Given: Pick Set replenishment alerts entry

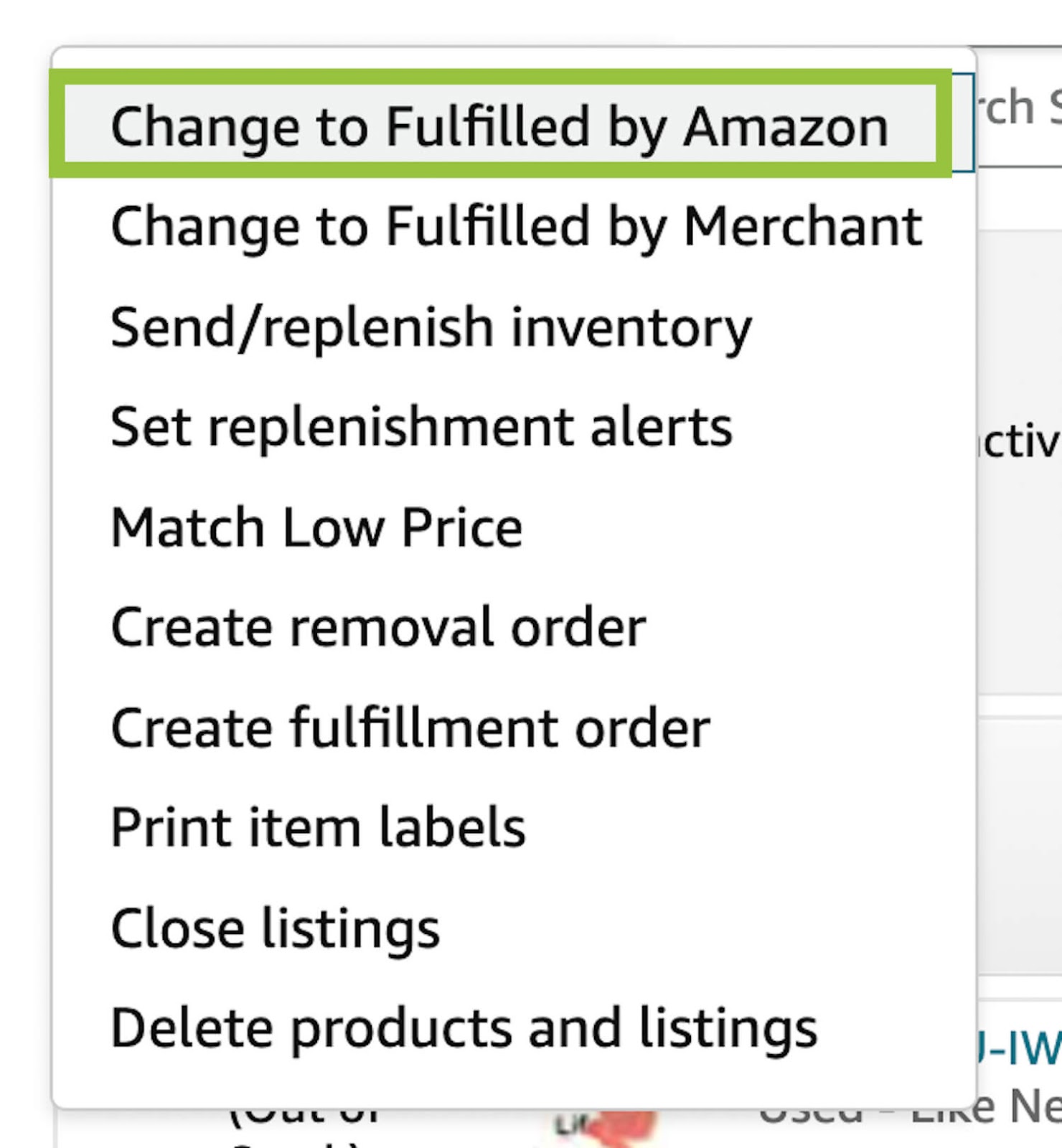Looking at the screenshot, I should click(421, 427).
